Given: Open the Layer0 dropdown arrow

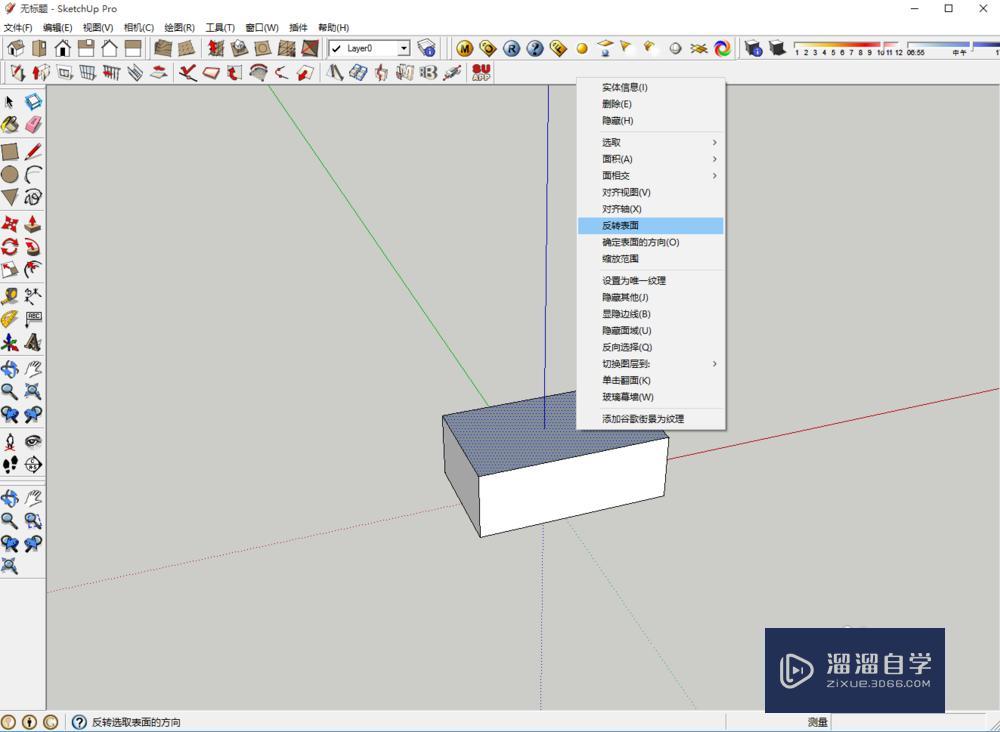Looking at the screenshot, I should (404, 48).
